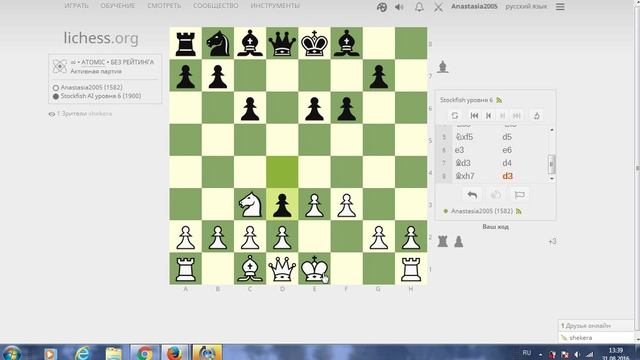
Task: Select the white queen on d1
Action: [x=282, y=269]
